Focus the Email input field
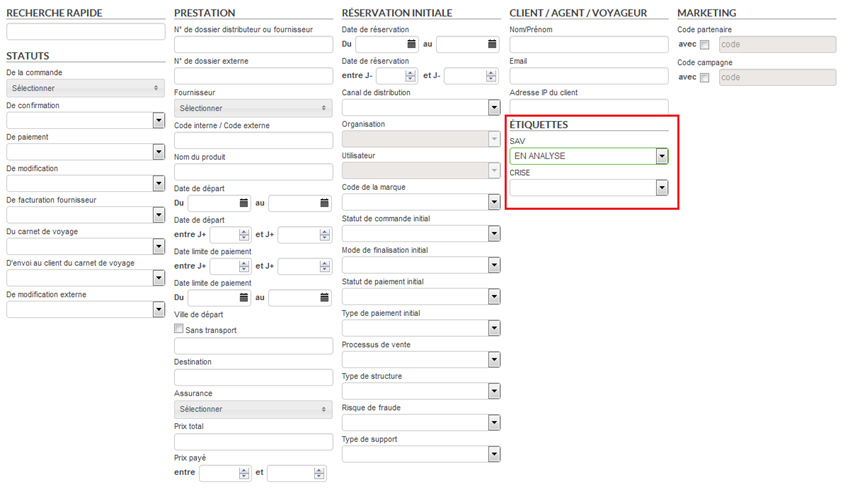This screenshot has height=492, width=867. click(x=588, y=76)
